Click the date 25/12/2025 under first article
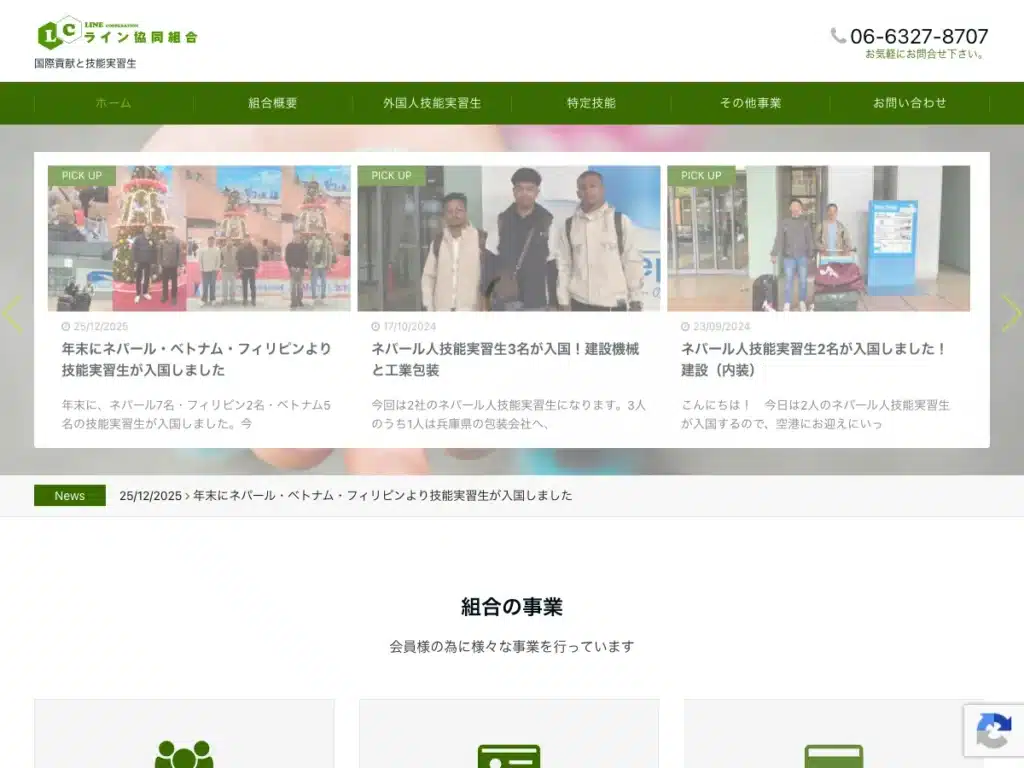This screenshot has width=1024, height=768. coord(101,327)
